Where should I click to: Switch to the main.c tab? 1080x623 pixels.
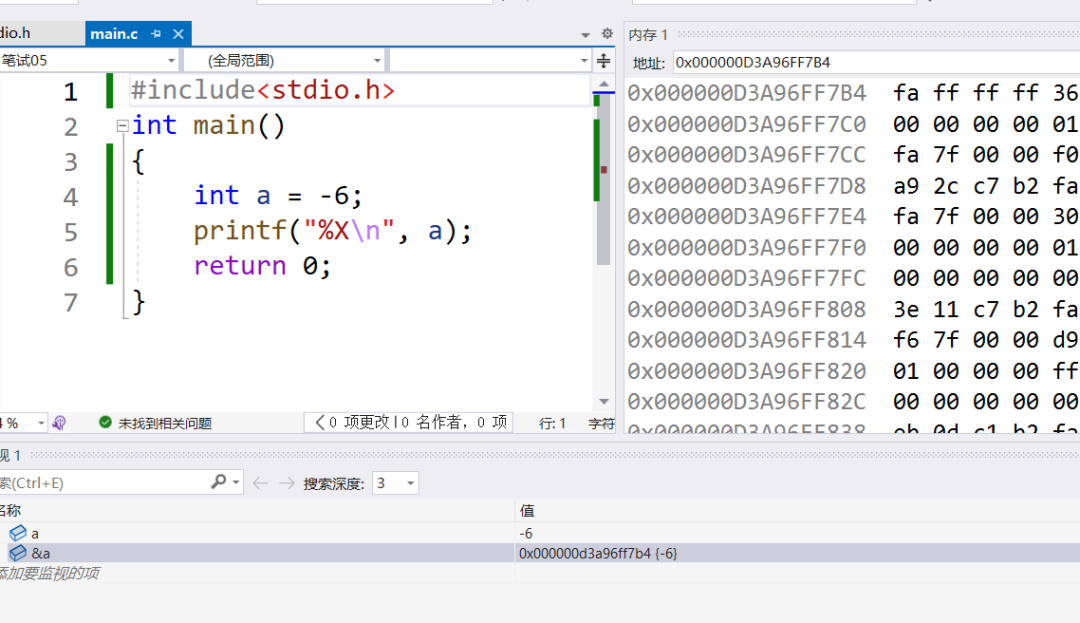pyautogui.click(x=114, y=34)
